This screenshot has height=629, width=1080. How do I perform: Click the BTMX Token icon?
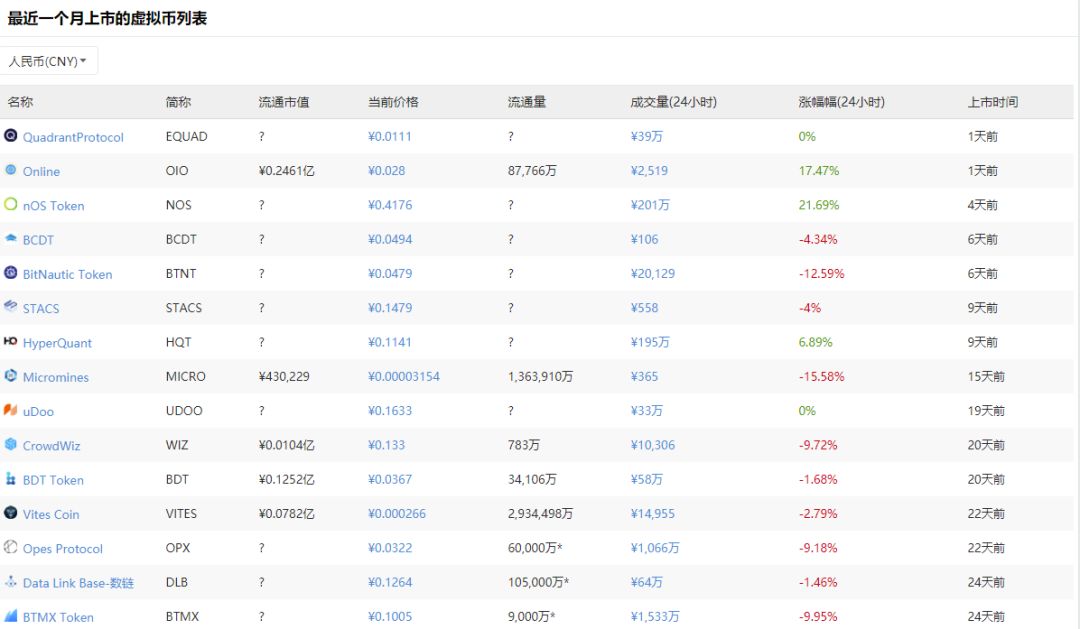(x=10, y=615)
